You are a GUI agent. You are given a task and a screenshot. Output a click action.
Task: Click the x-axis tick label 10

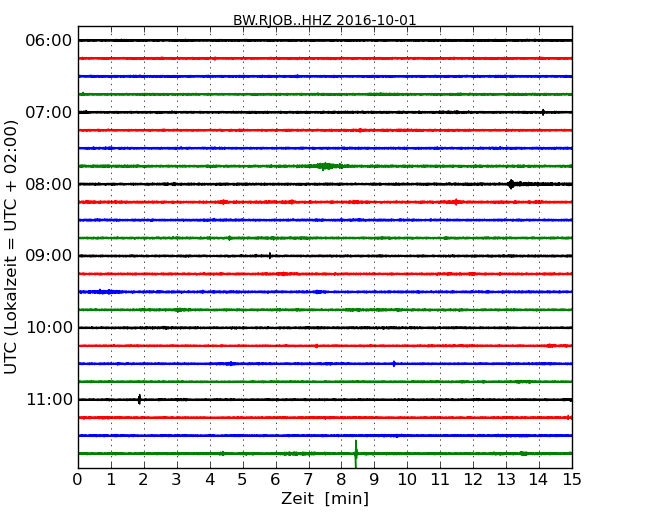coord(407,480)
